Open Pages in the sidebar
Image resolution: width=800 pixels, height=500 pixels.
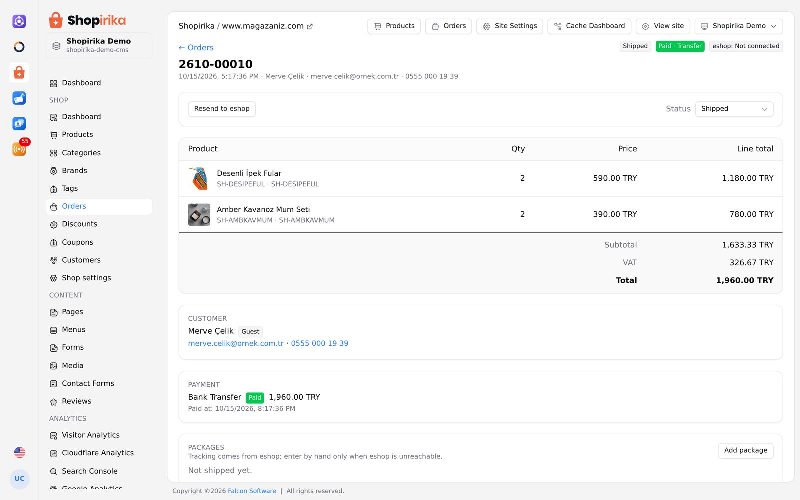pyautogui.click(x=72, y=312)
